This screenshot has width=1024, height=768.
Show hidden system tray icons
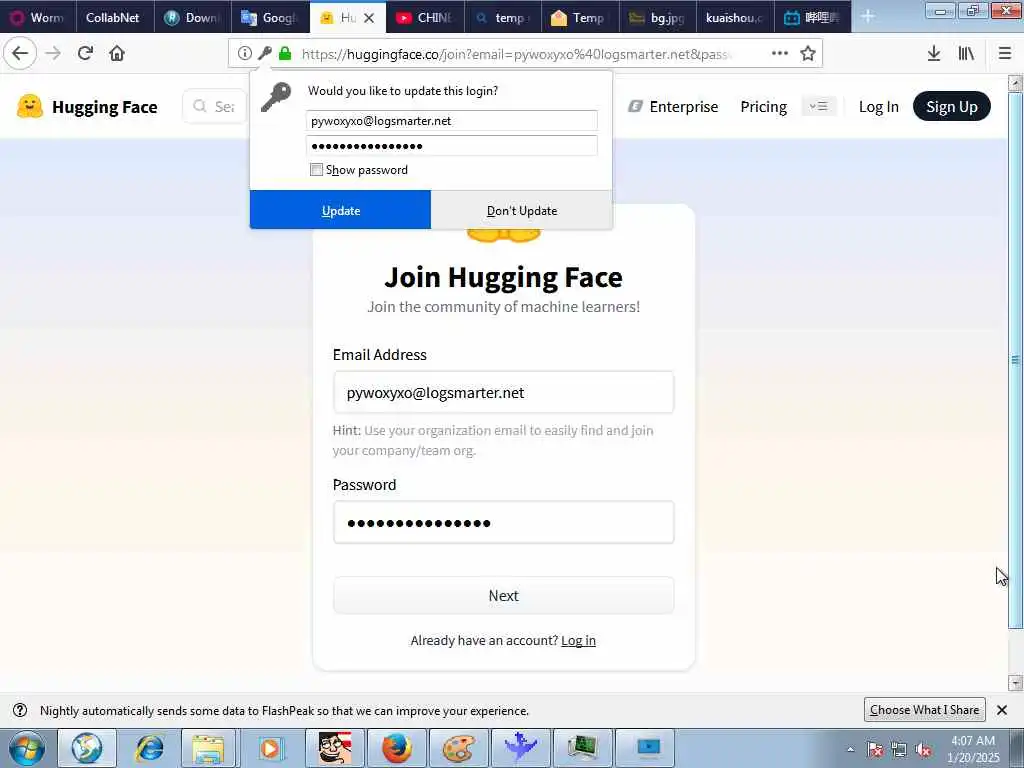click(850, 750)
